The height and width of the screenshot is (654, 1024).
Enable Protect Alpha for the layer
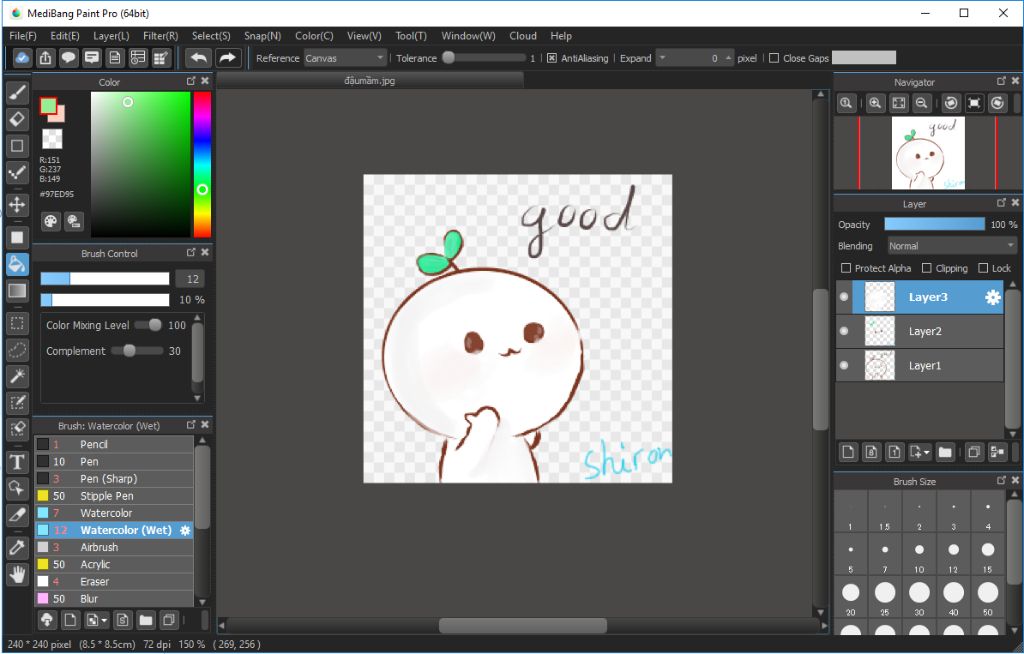coord(846,269)
